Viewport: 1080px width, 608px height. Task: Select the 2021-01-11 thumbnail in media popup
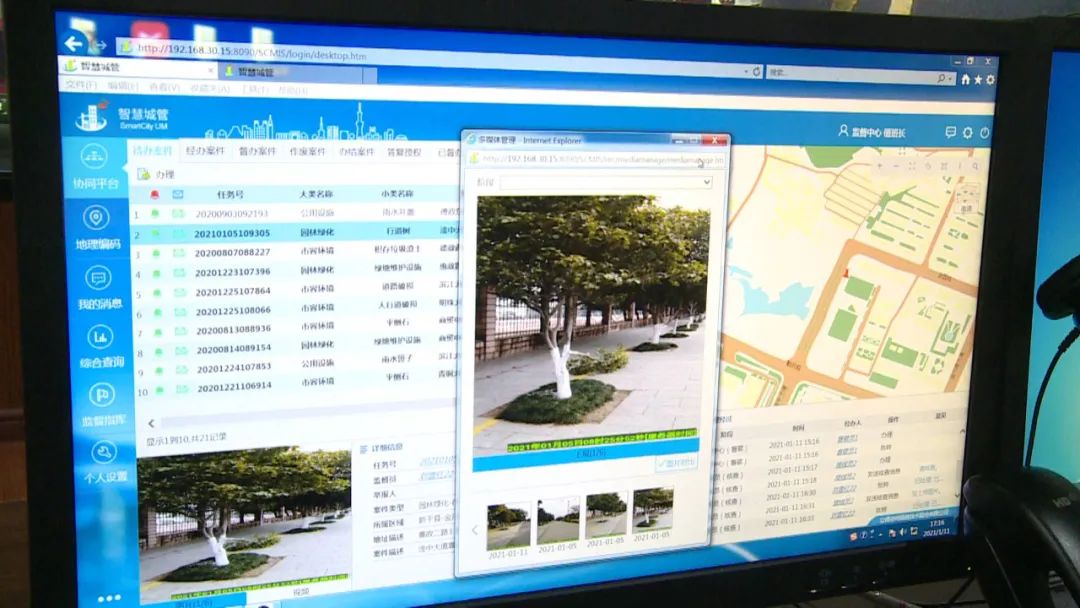pos(508,528)
